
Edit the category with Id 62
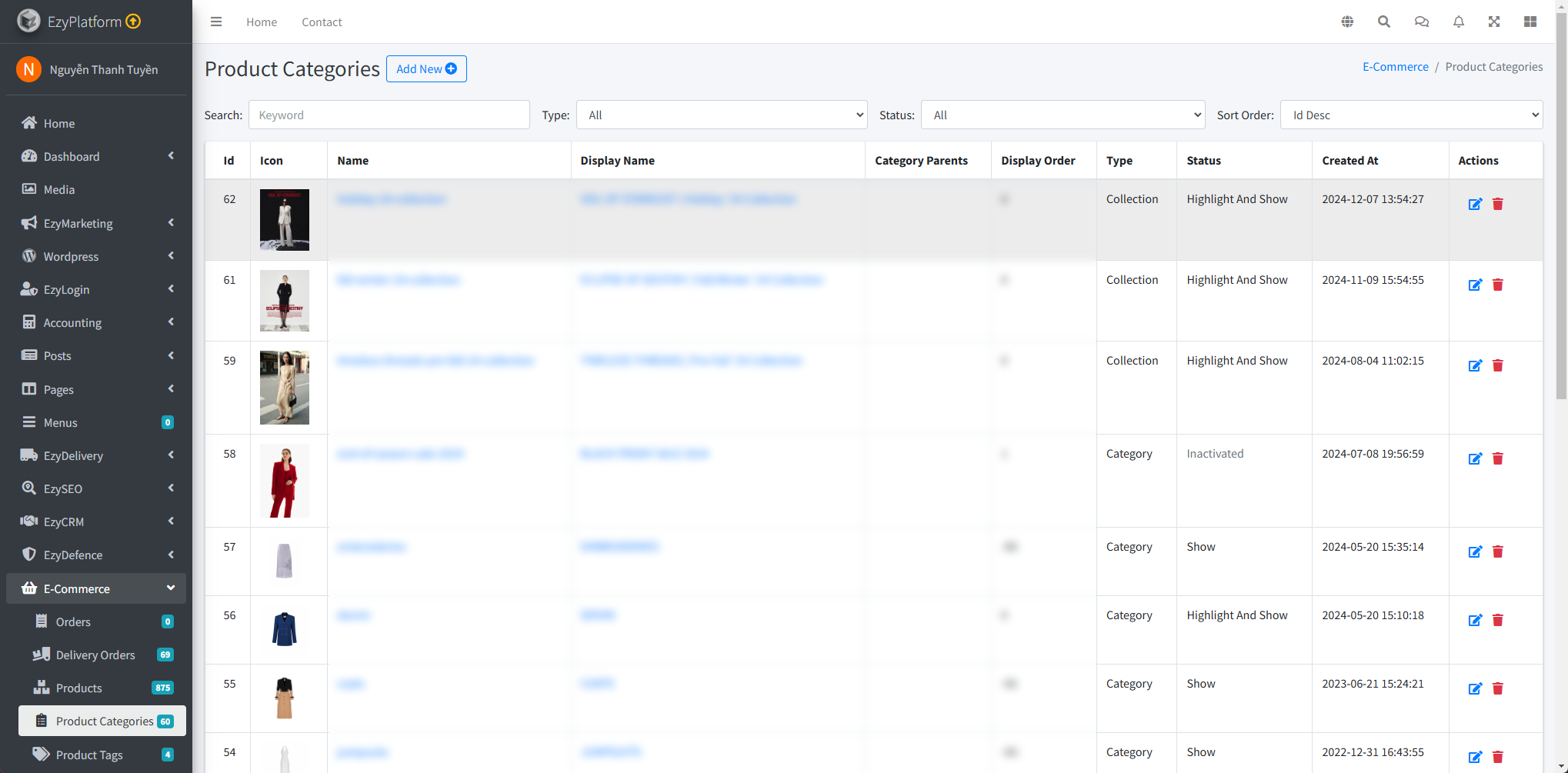1475,204
